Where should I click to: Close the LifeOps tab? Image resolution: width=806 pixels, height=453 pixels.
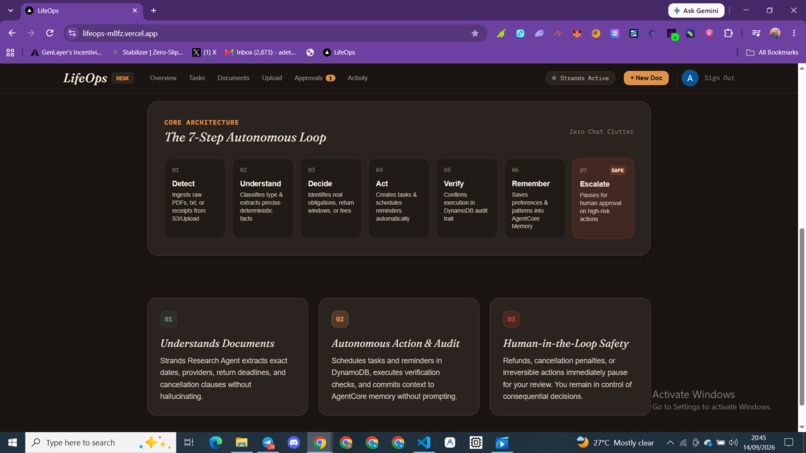click(135, 10)
